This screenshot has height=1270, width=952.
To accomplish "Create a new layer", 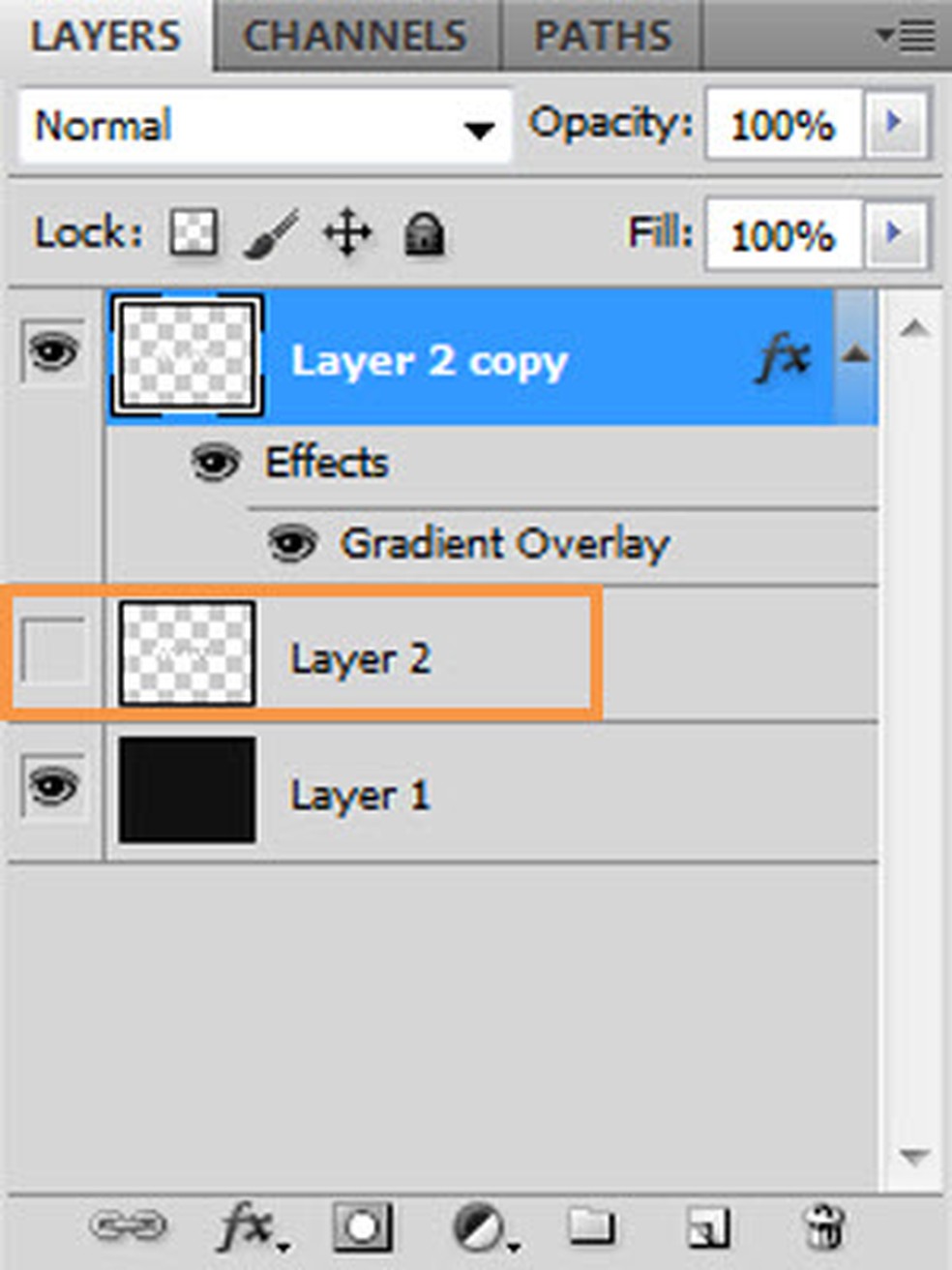I will pyautogui.click(x=708, y=1227).
